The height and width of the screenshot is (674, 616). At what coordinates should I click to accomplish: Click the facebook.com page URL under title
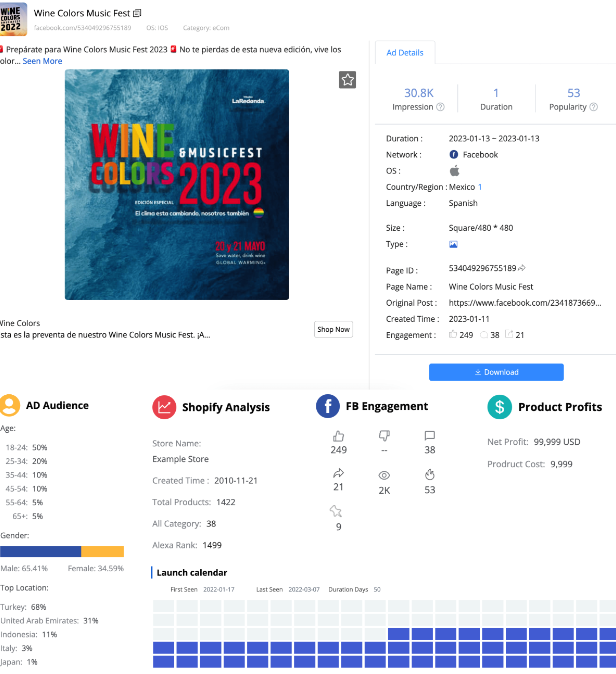coord(83,28)
